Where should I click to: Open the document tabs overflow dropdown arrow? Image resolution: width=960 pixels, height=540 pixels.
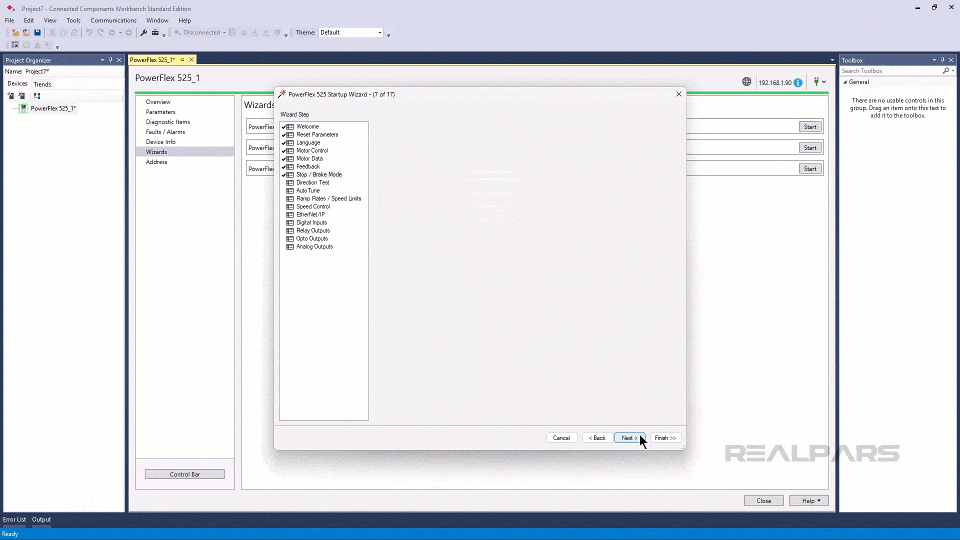click(x=832, y=60)
